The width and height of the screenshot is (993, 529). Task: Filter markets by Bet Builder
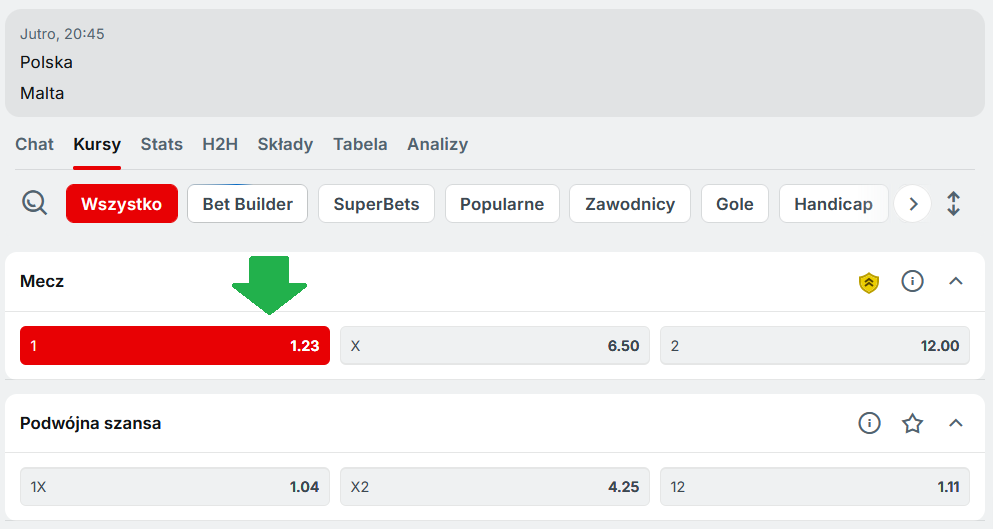(x=247, y=204)
